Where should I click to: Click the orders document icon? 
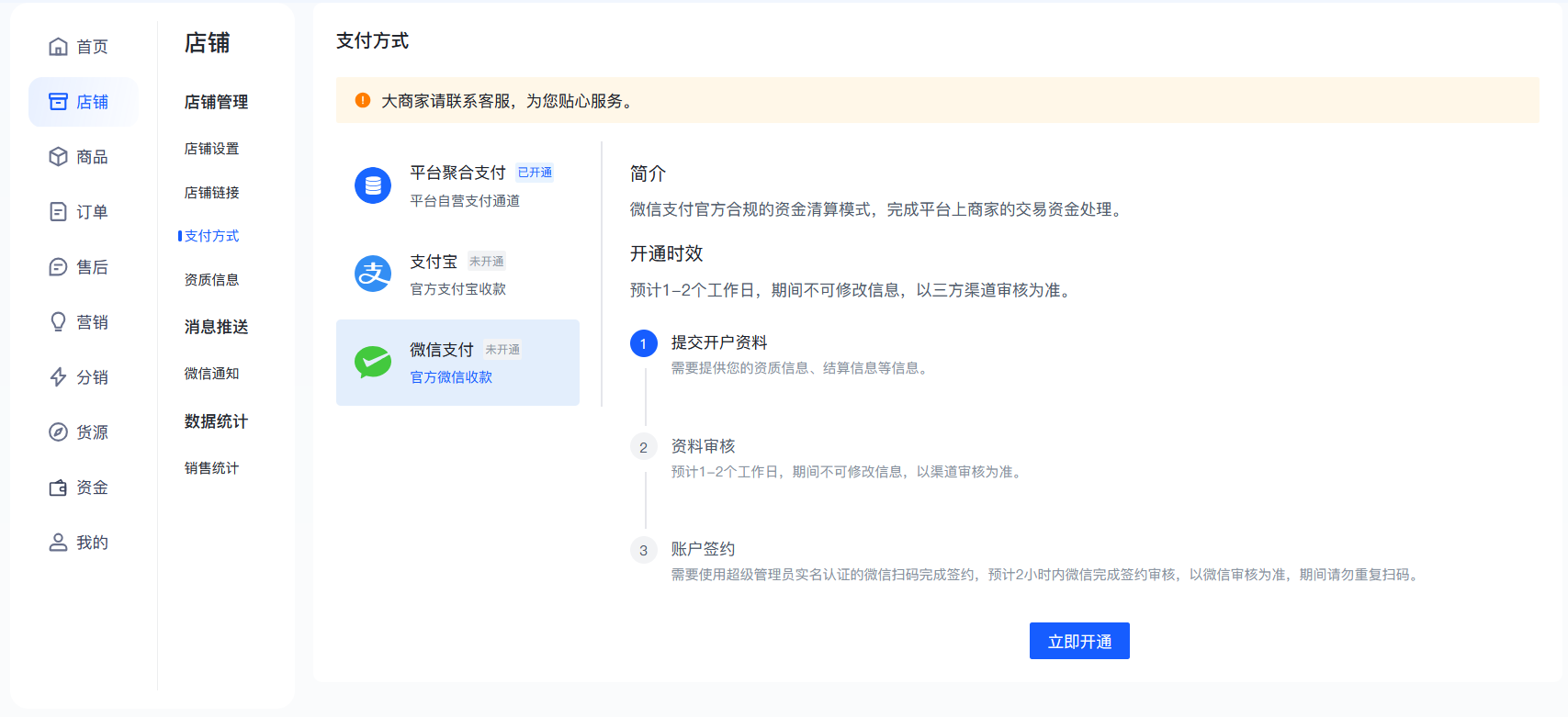[58, 212]
